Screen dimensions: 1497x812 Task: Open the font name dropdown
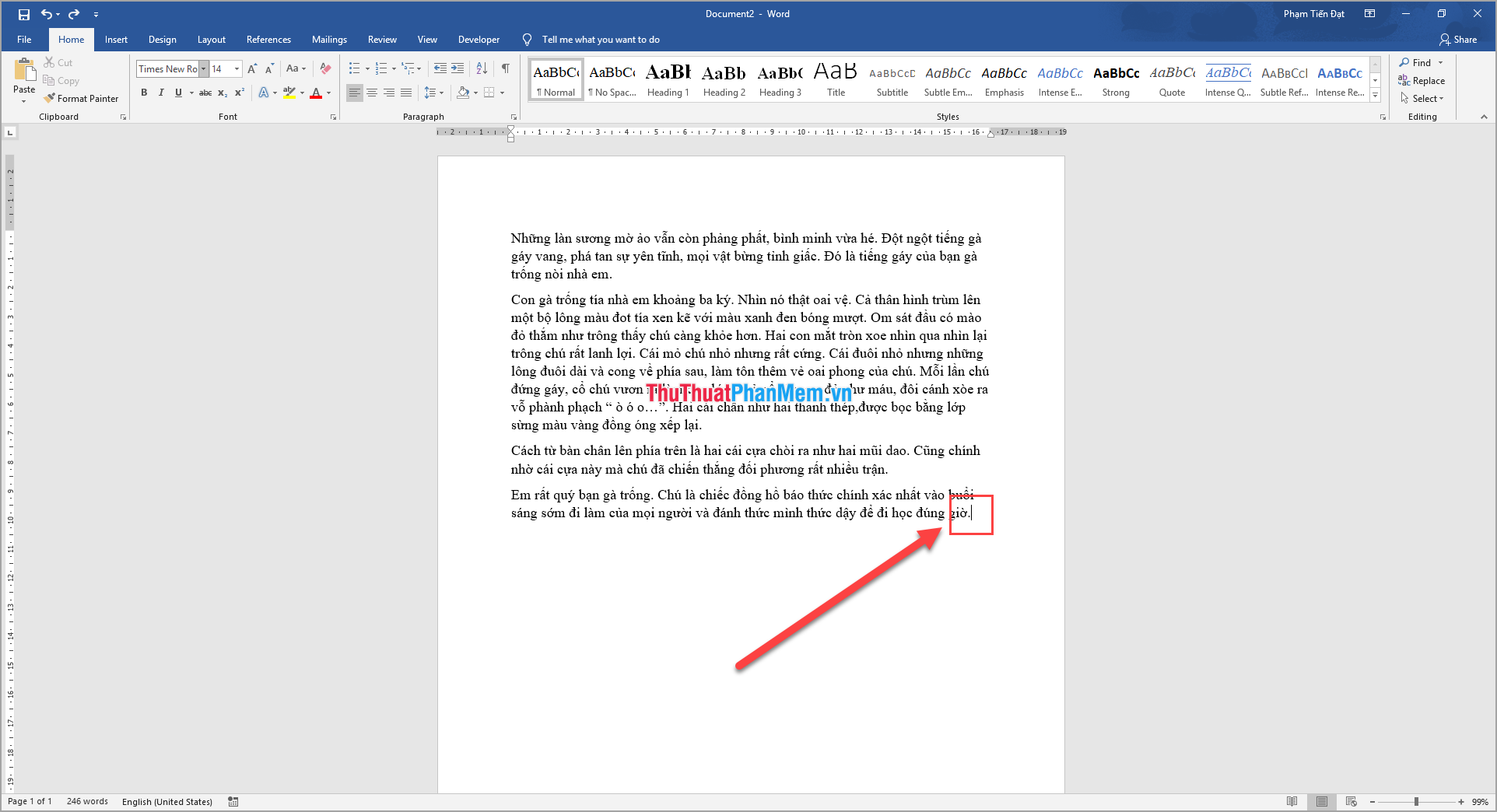pos(203,68)
